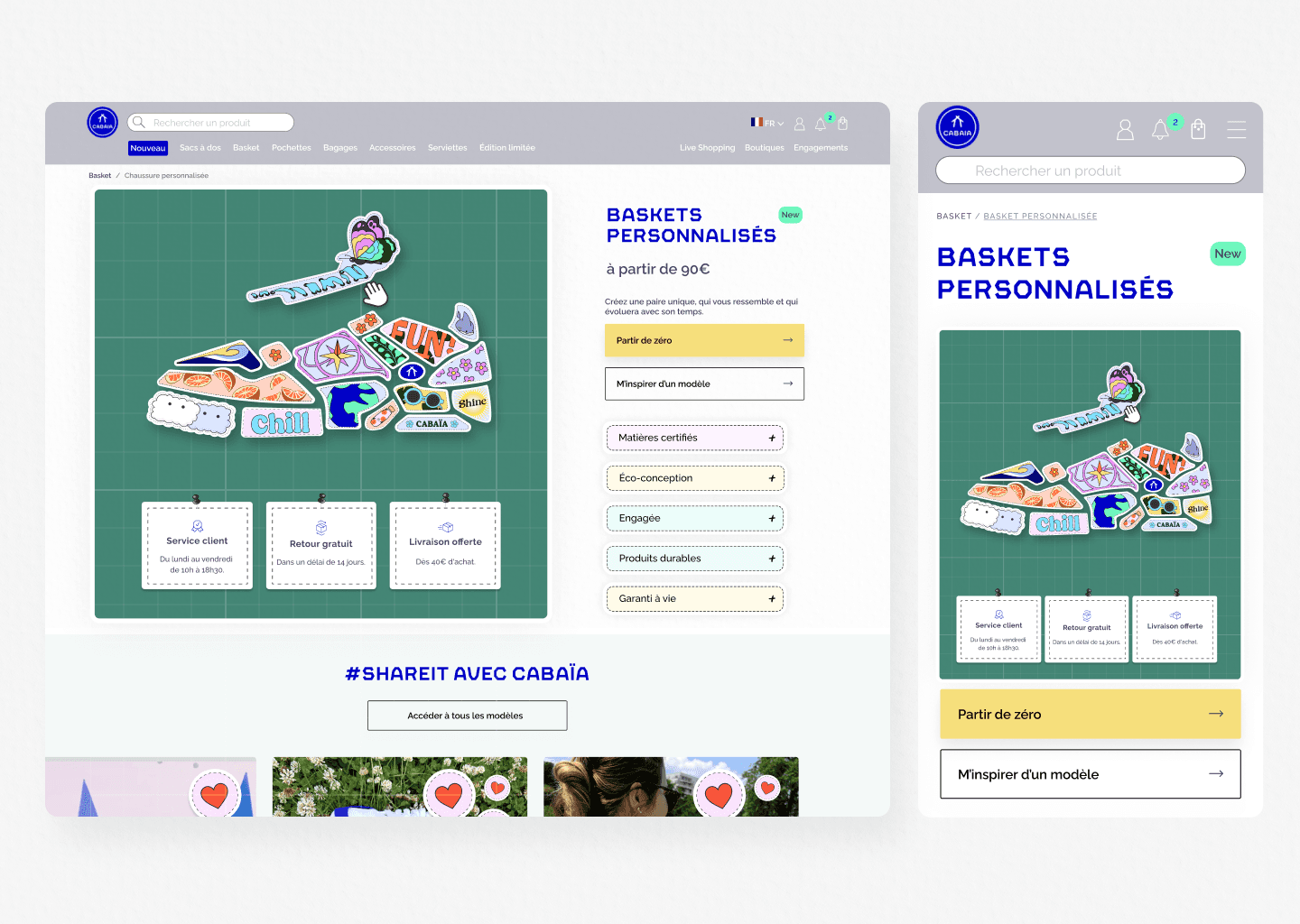Click the flowers gallery photo
This screenshot has width=1300, height=924.
[400, 787]
